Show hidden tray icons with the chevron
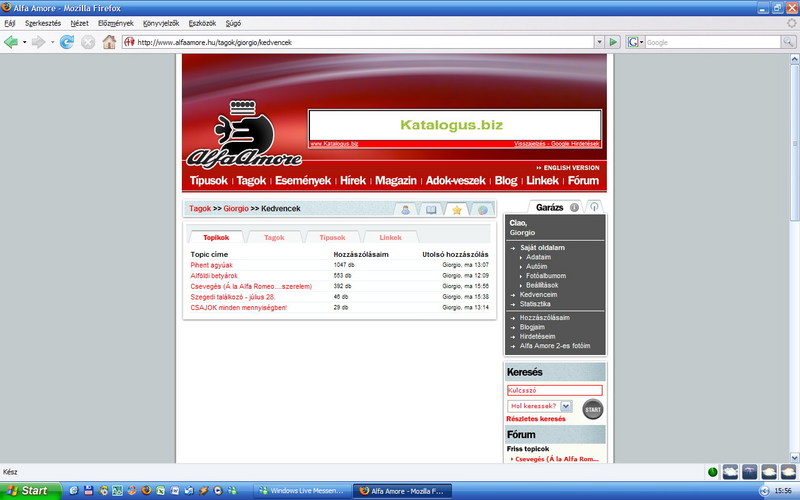800x500 pixels. (x=764, y=491)
